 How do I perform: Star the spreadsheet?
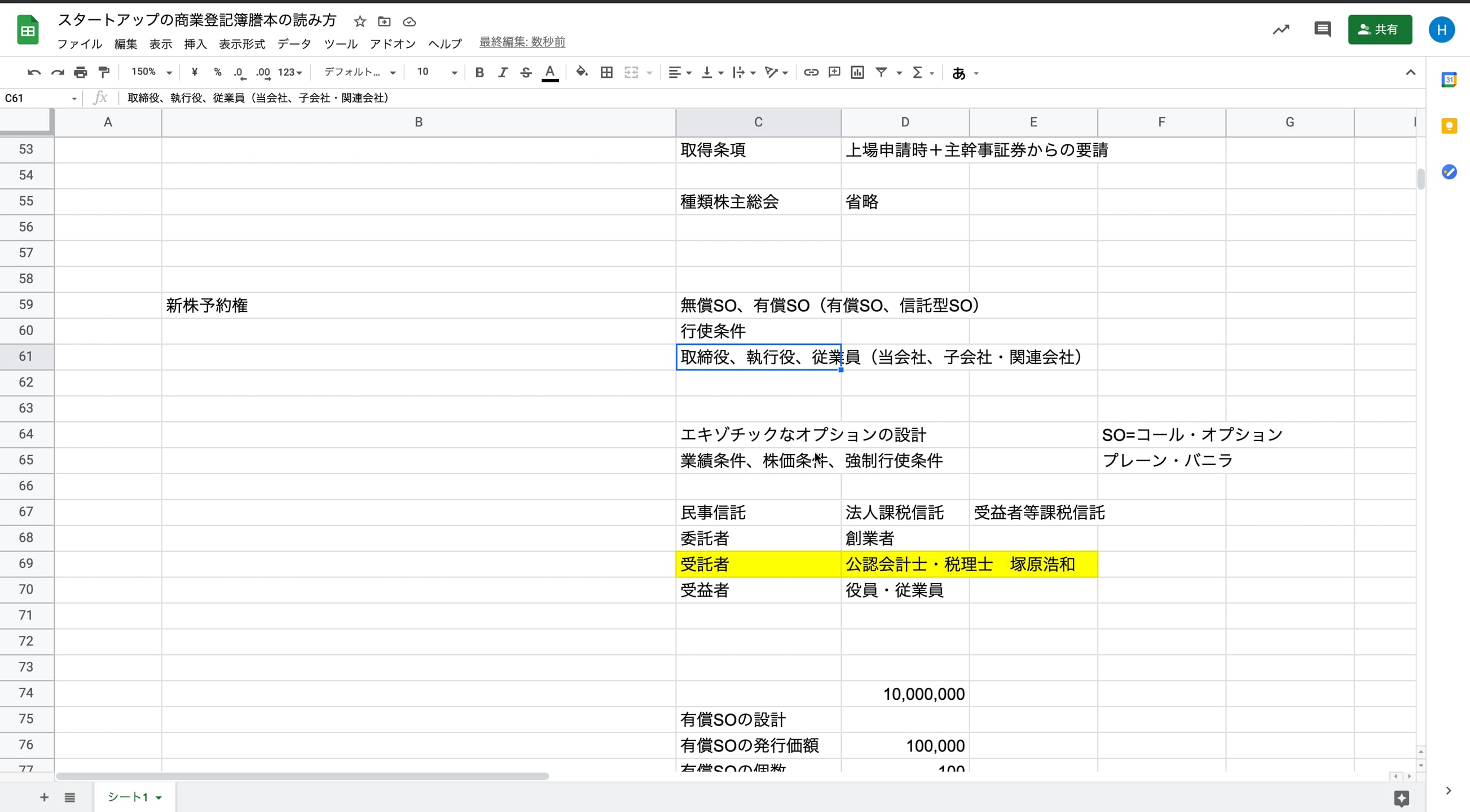[x=359, y=21]
